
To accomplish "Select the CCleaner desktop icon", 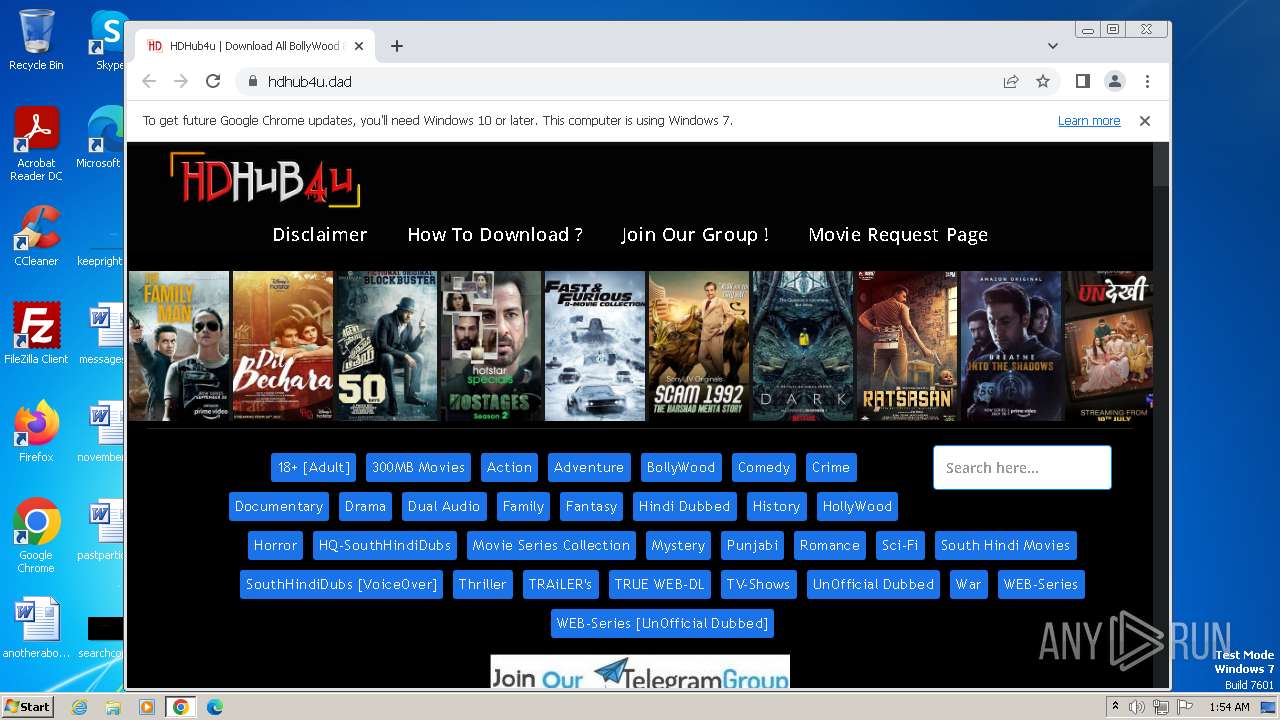I will click(36, 236).
